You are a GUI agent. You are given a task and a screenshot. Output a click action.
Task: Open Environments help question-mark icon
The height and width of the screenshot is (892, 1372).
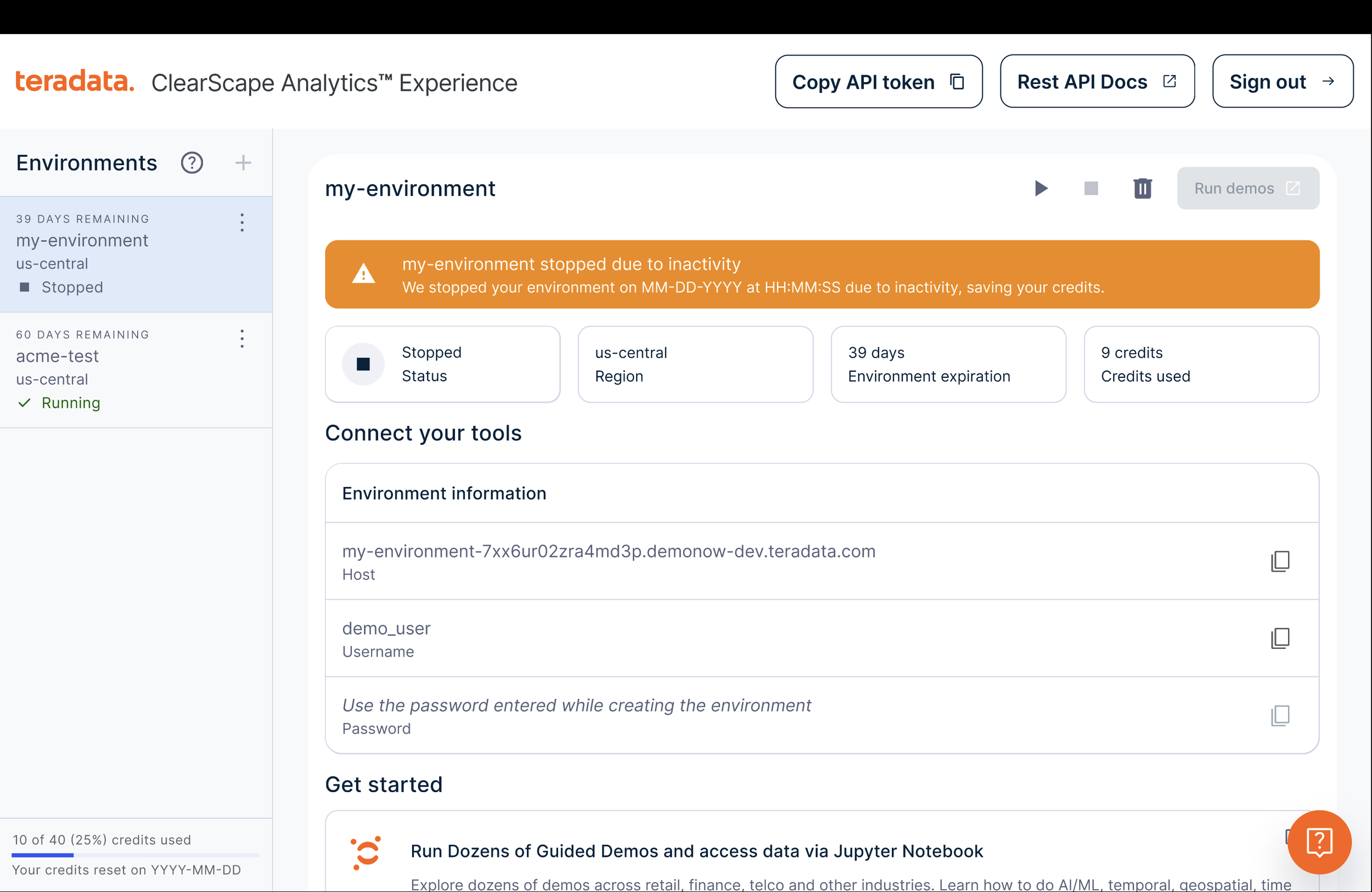tap(192, 163)
